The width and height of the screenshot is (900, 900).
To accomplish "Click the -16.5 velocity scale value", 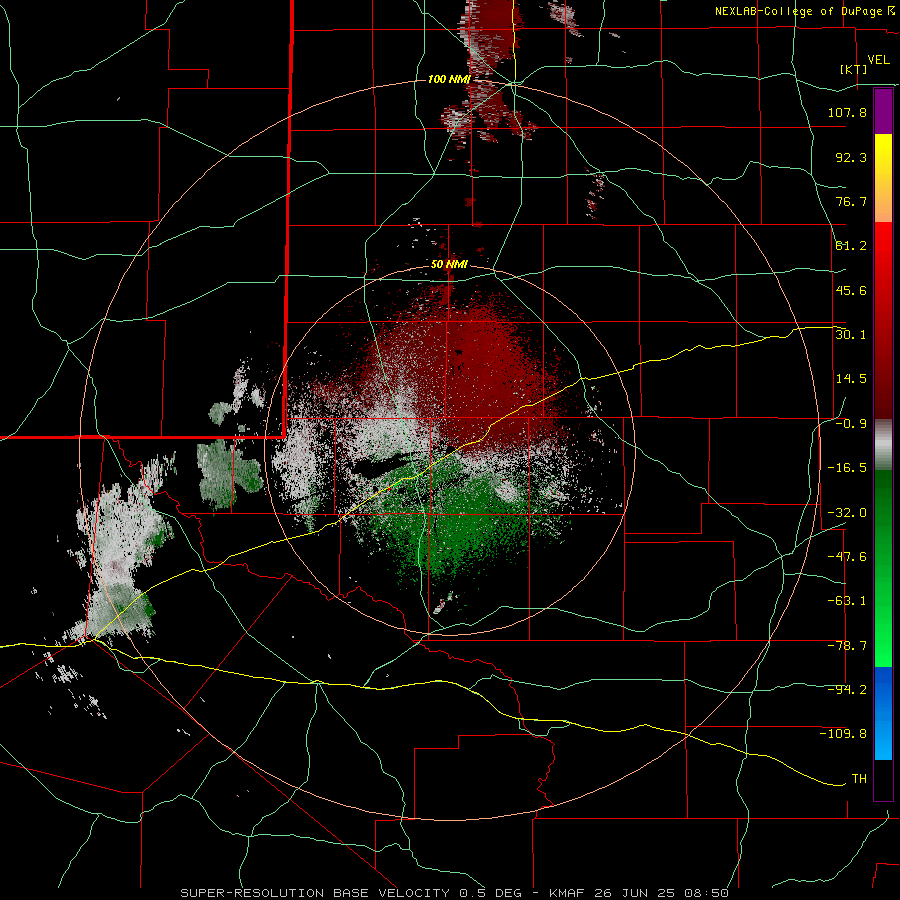I will [x=847, y=468].
